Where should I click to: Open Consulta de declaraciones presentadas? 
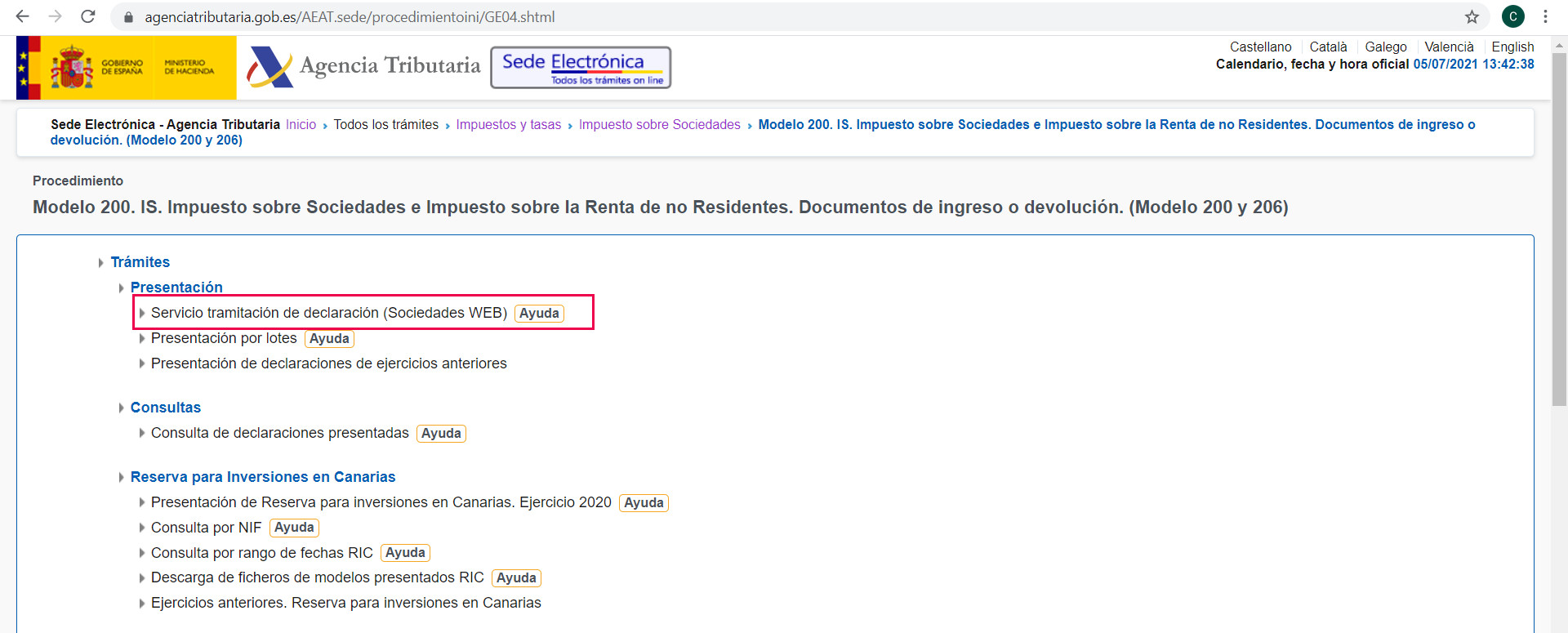[x=279, y=433]
